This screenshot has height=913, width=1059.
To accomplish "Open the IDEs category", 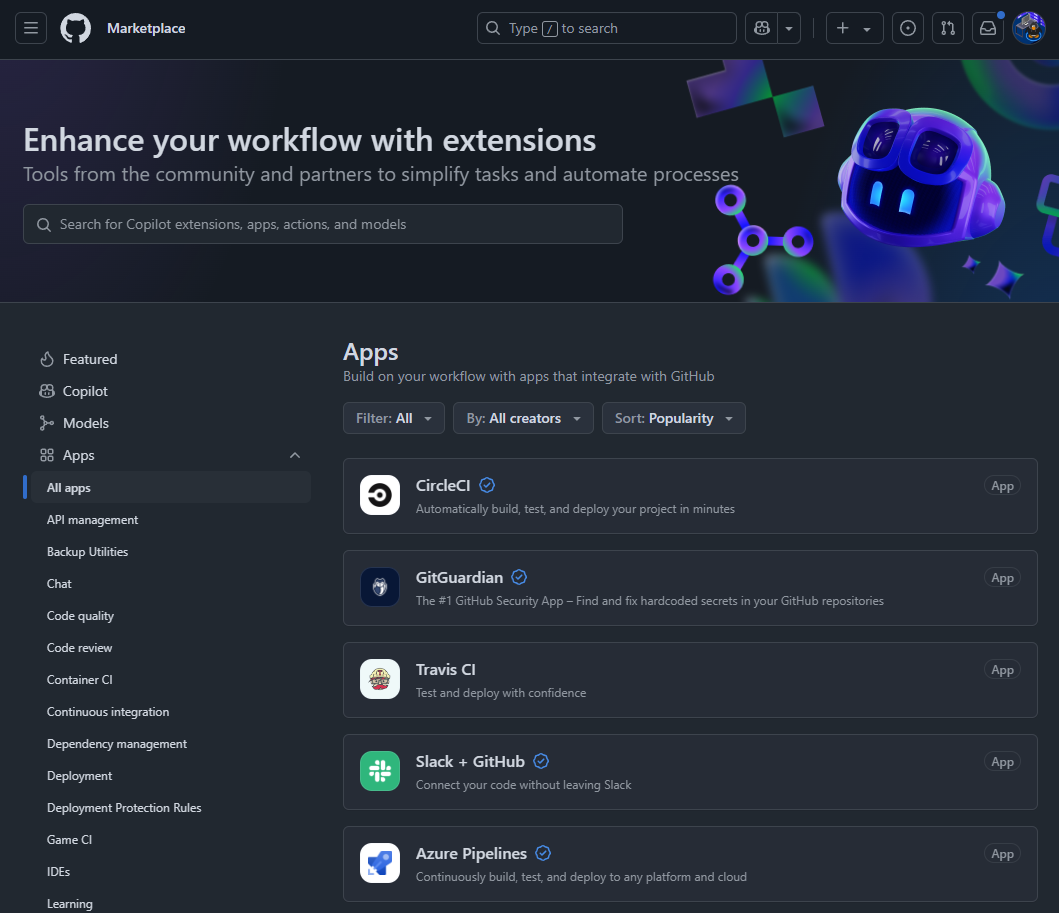I will coord(58,872).
